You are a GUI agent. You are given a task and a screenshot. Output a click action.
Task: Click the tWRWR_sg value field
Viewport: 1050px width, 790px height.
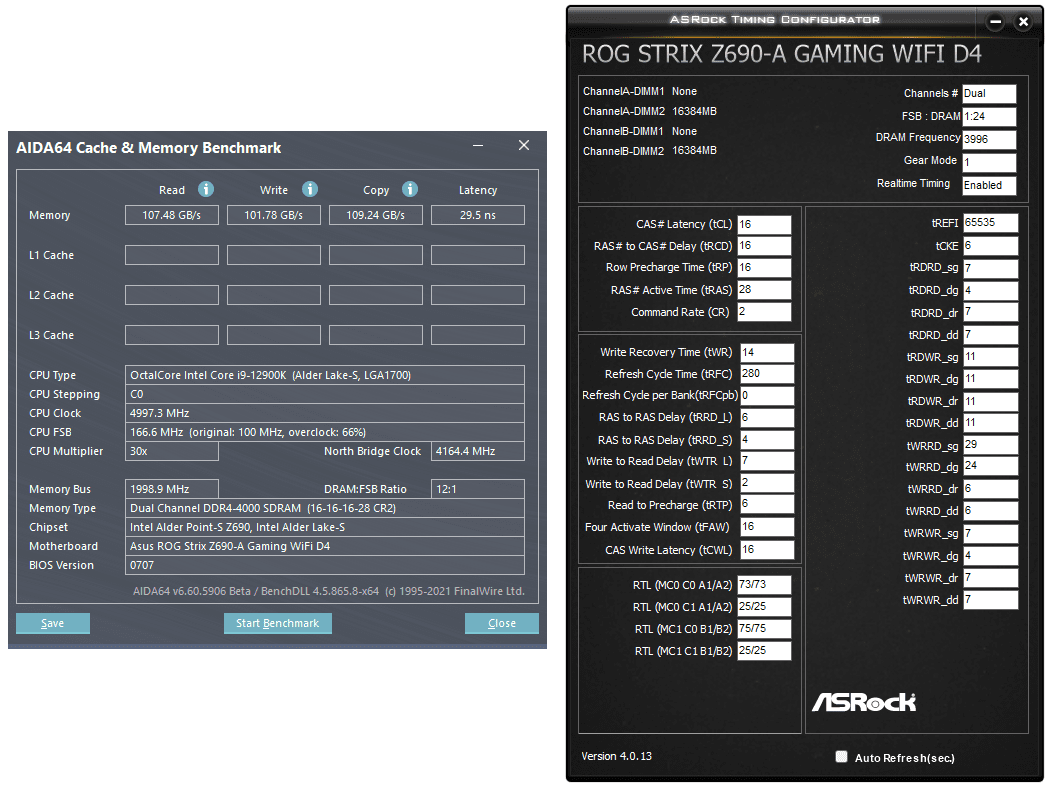(x=990, y=534)
